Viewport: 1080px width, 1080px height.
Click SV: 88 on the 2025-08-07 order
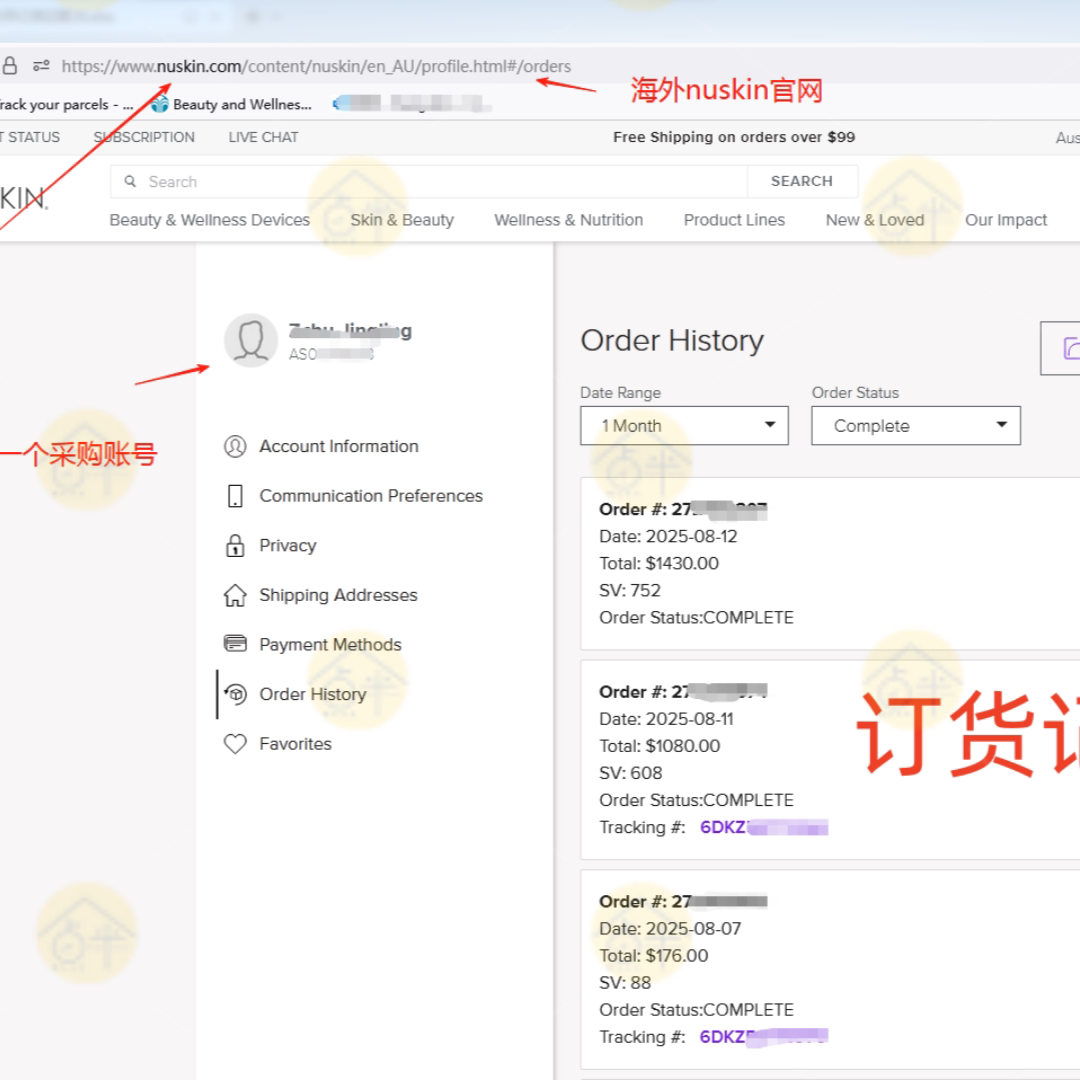(x=625, y=982)
